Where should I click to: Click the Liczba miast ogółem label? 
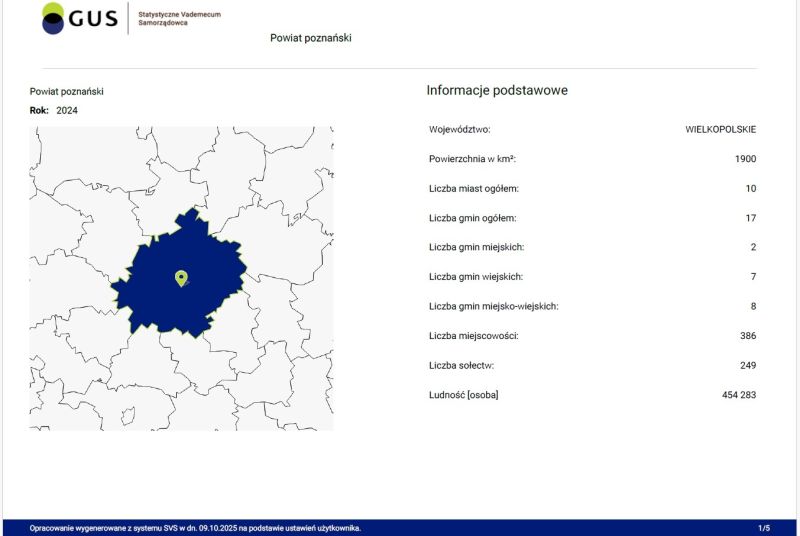pyautogui.click(x=474, y=188)
